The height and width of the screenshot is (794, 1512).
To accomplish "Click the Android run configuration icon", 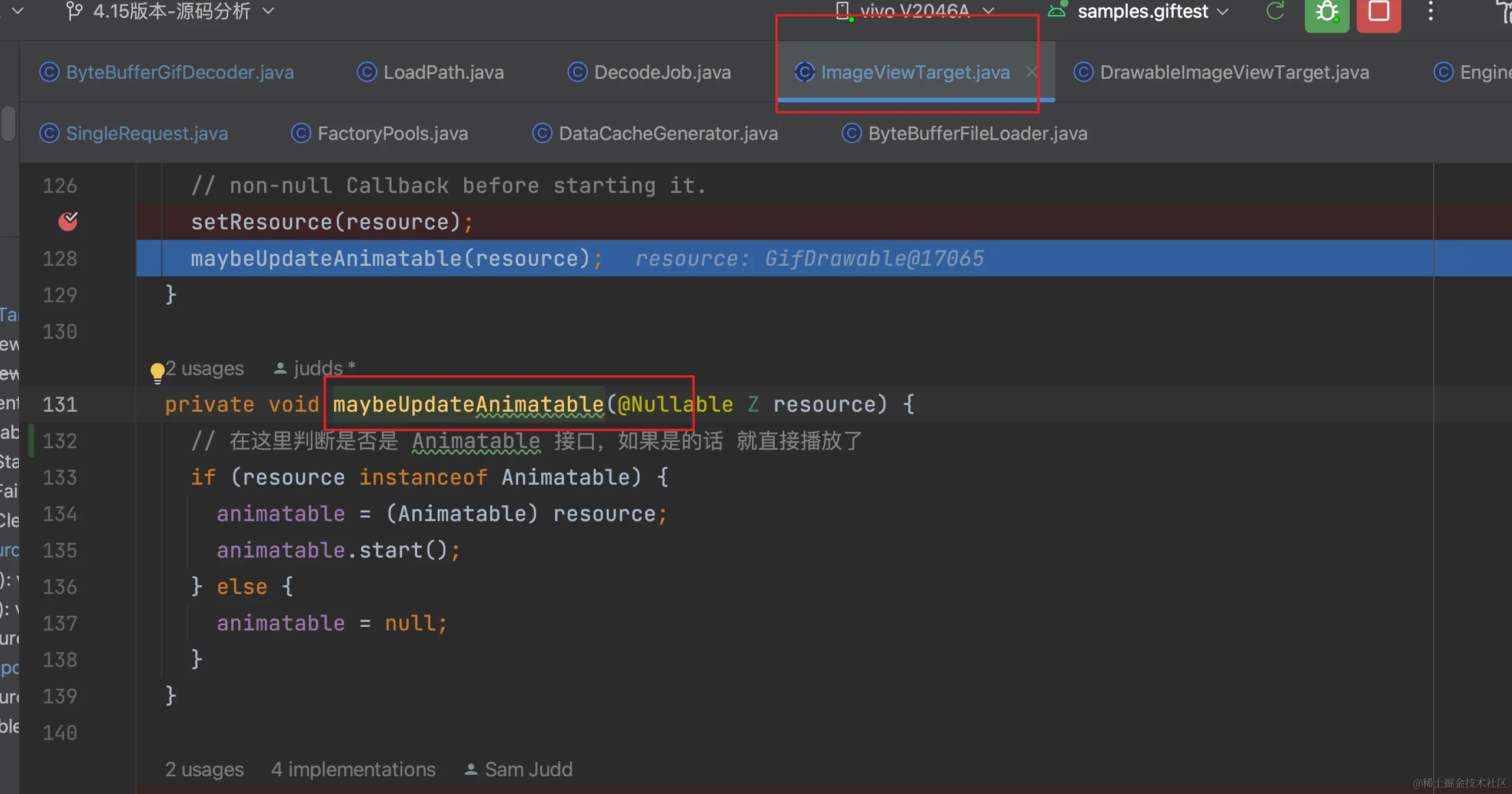I will (x=1057, y=11).
